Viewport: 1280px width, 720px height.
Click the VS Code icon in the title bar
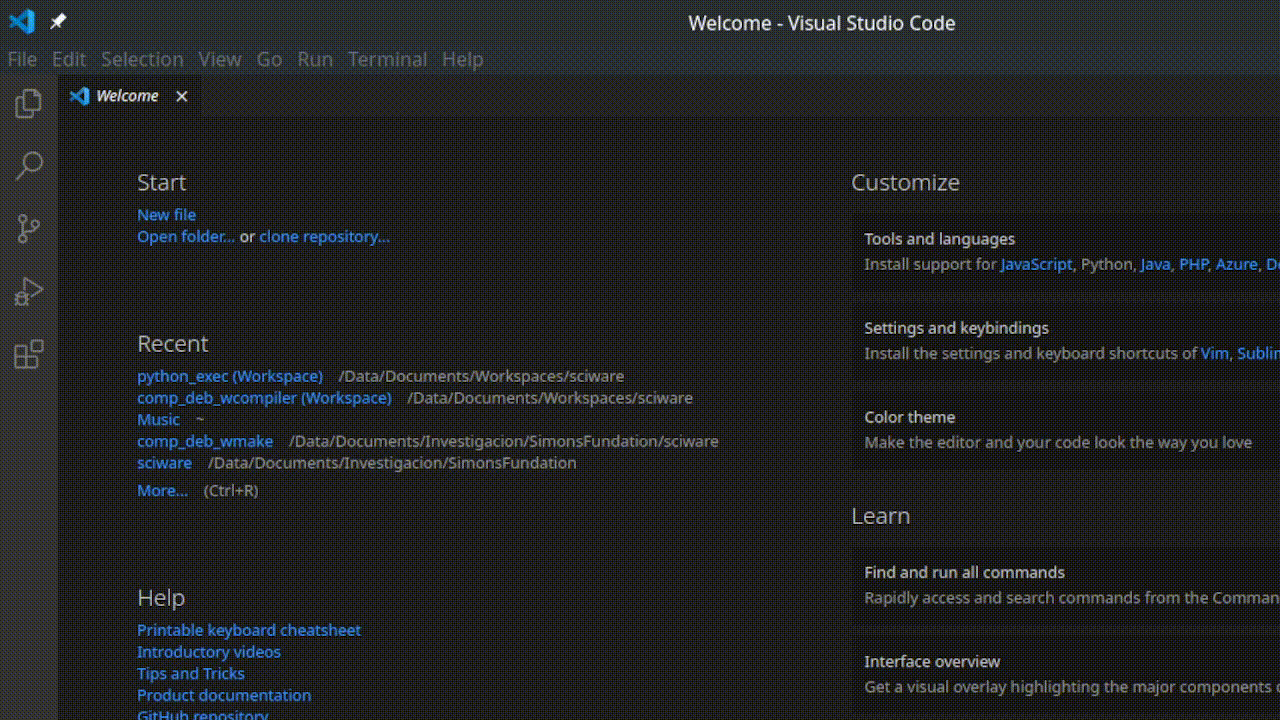[x=21, y=21]
